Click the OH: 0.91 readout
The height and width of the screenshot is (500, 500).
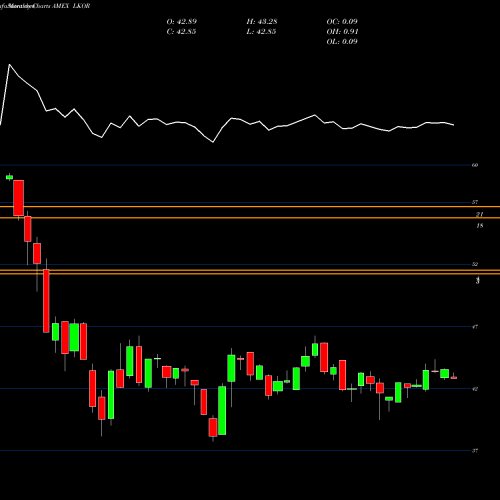342,32
